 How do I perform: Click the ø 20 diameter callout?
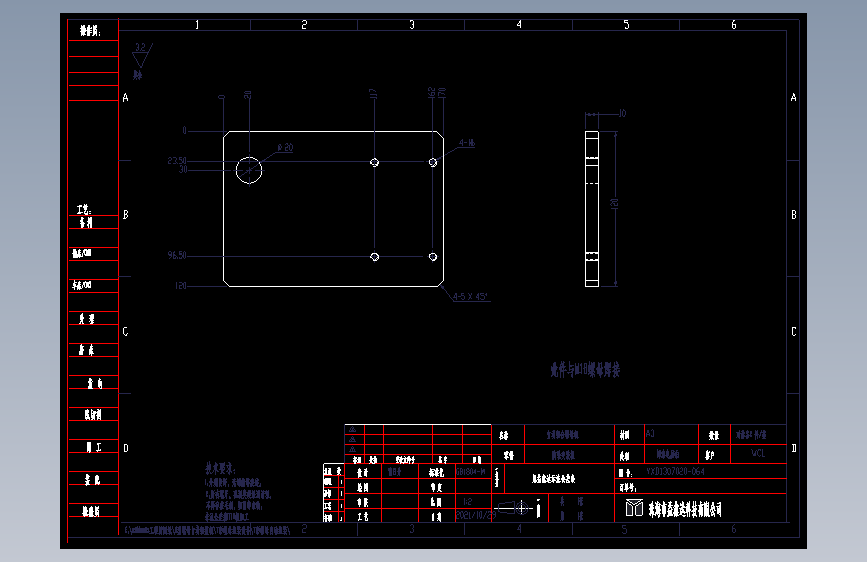tap(285, 148)
